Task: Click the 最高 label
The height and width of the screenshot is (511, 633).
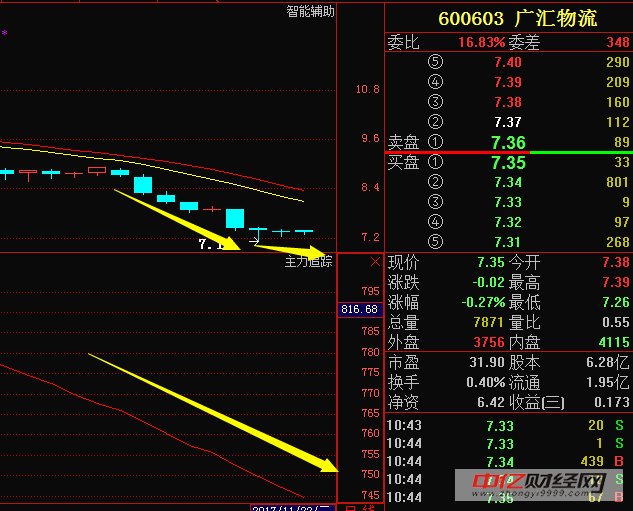Action: click(x=524, y=283)
